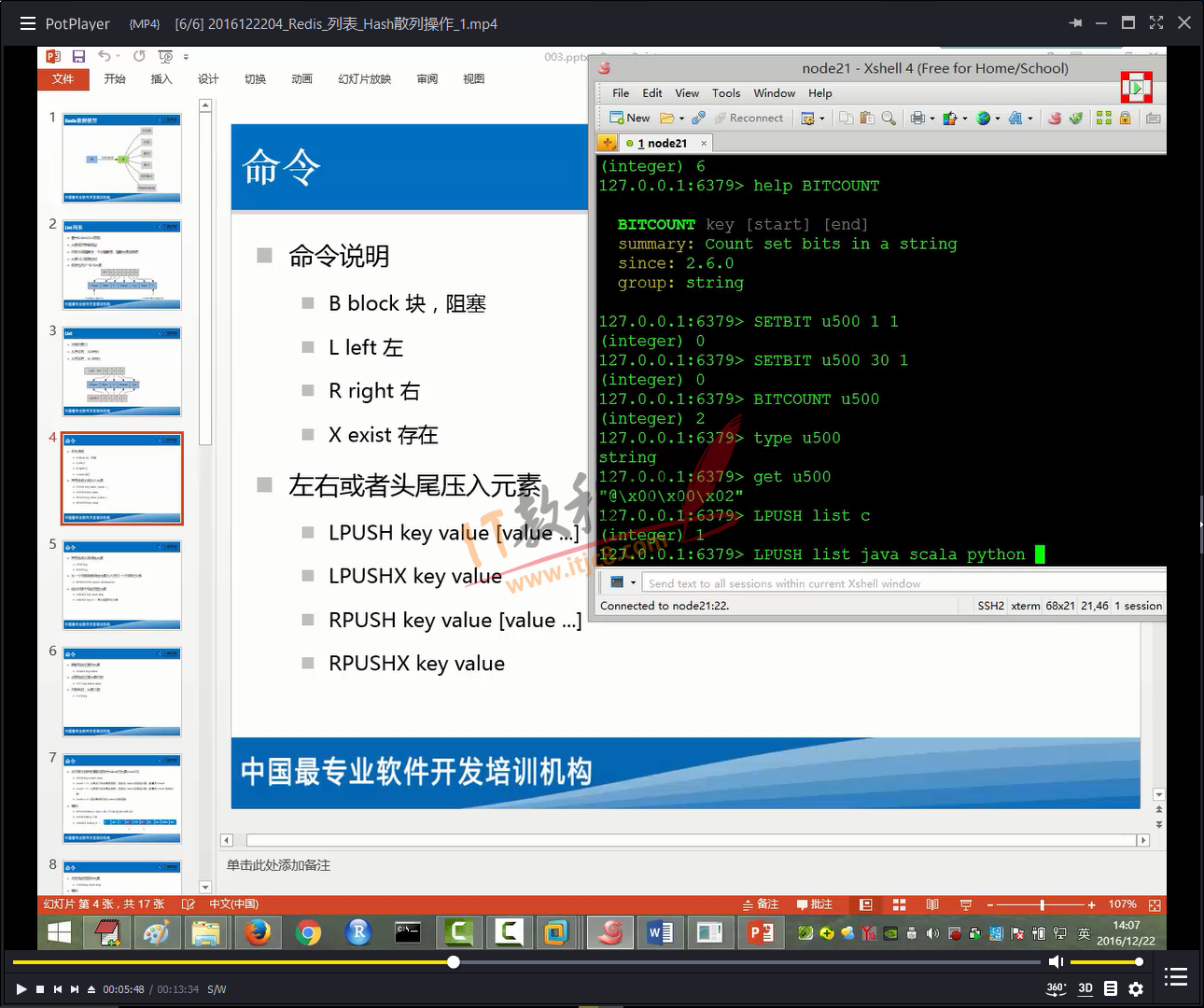
Task: Adjust PowerPoint zoom slider
Action: pyautogui.click(x=1042, y=904)
